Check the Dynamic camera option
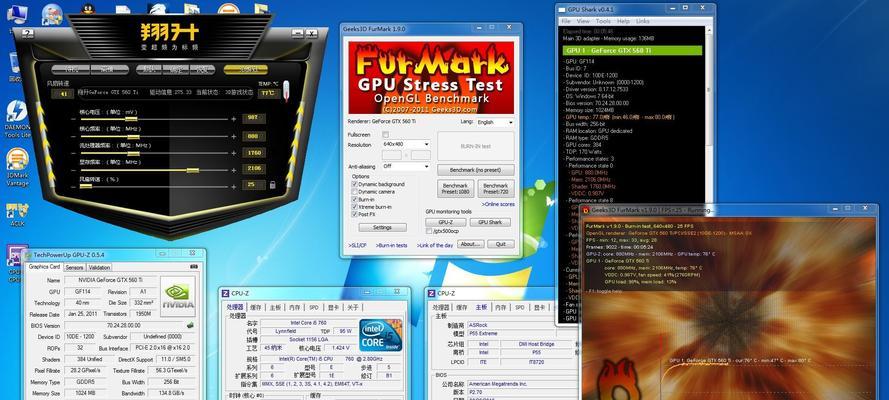The height and width of the screenshot is (400, 889). tap(355, 192)
